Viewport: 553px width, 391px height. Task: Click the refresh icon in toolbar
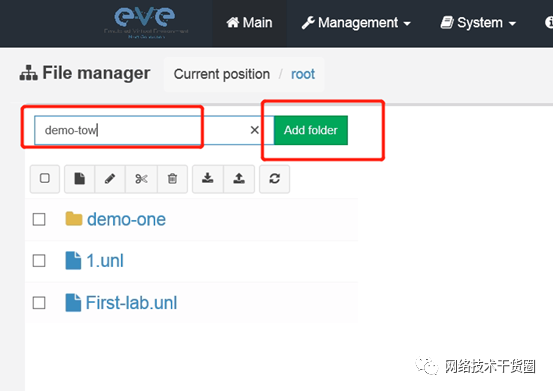coord(275,179)
